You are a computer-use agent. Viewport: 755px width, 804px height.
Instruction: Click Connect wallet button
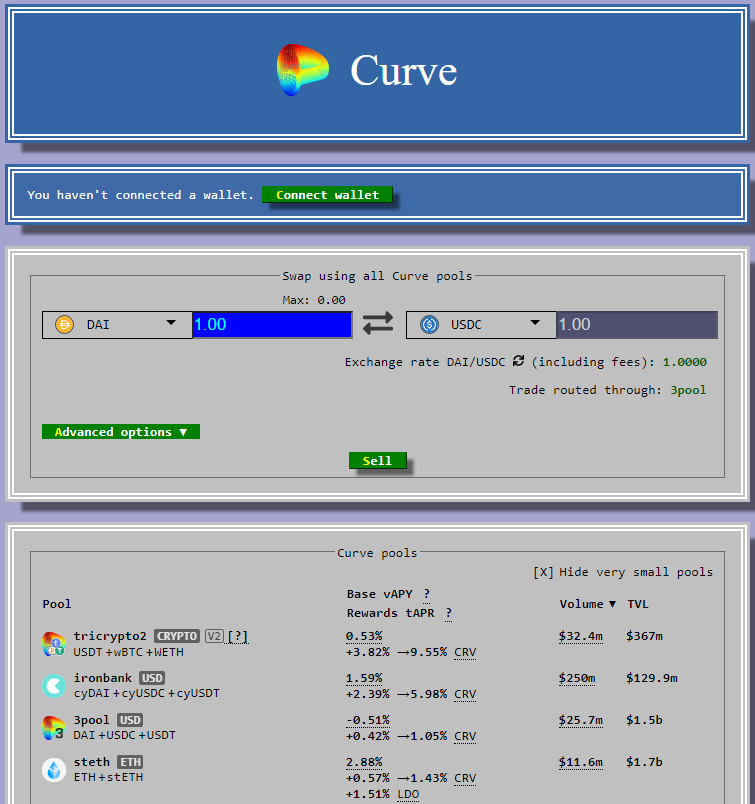click(x=327, y=195)
